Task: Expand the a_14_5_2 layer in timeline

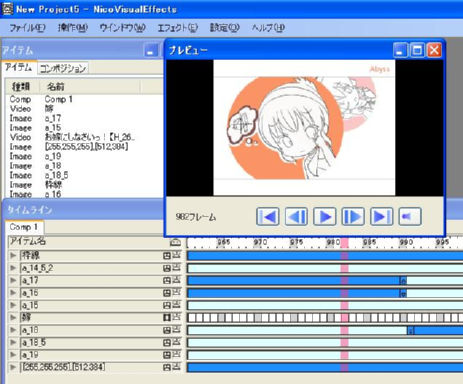Action: click(13, 268)
